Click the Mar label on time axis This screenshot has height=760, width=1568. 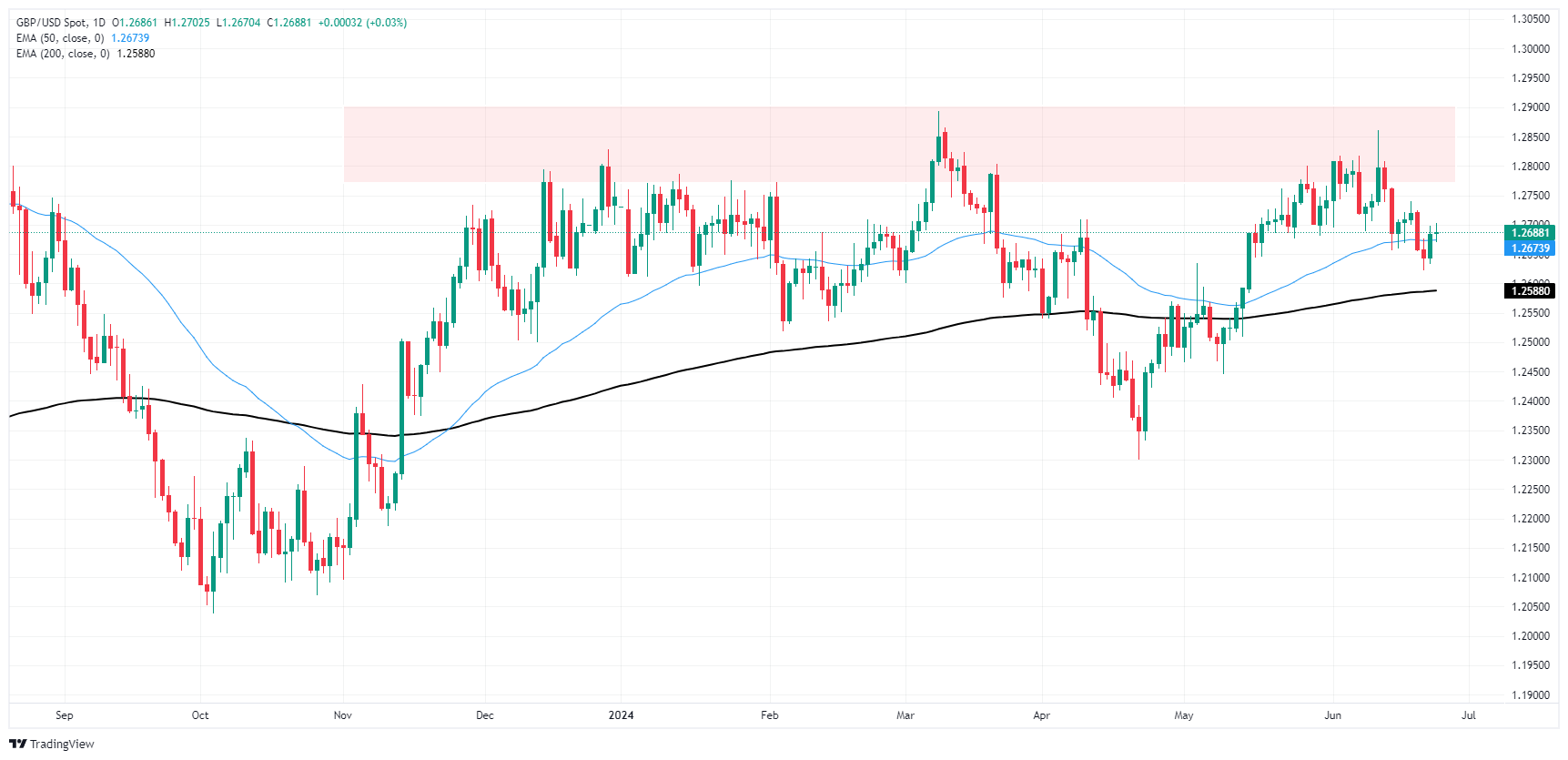point(905,715)
